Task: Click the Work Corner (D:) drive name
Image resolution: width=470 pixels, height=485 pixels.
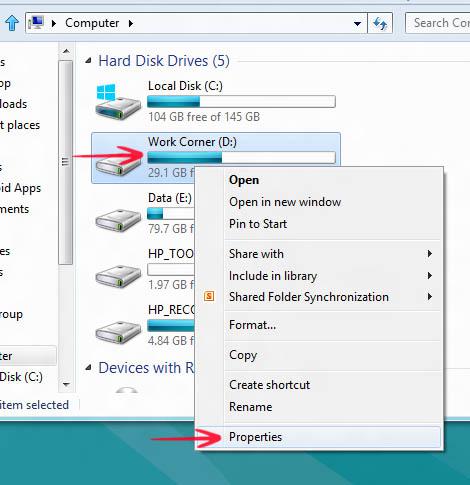Action: coord(192,142)
